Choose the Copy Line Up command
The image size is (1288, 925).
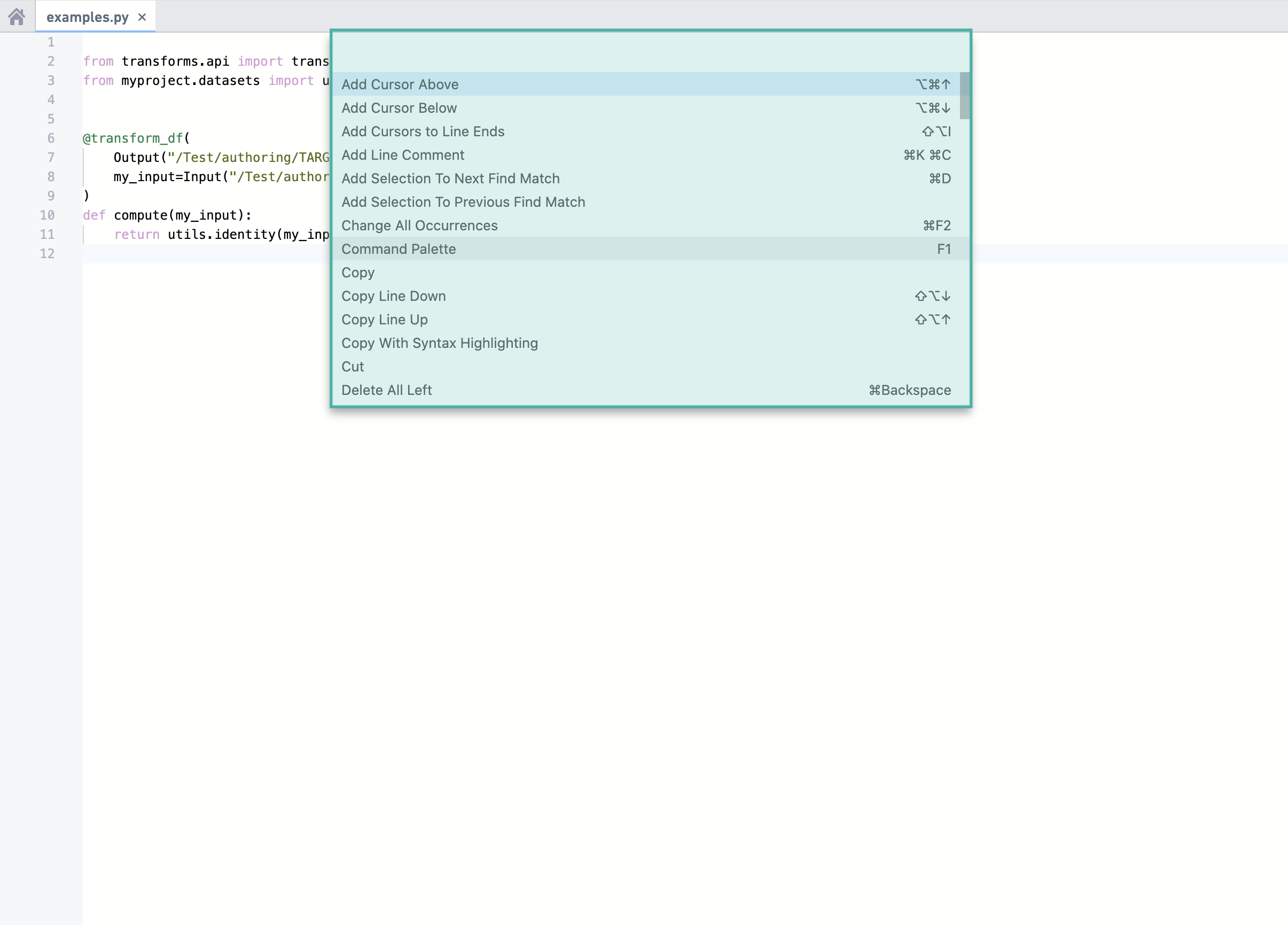pos(650,320)
